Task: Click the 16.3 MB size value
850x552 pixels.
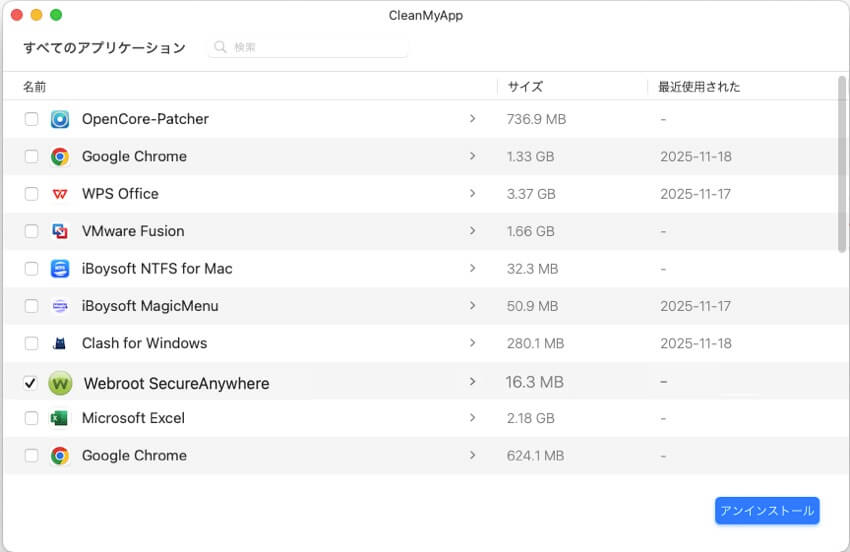Action: click(535, 382)
